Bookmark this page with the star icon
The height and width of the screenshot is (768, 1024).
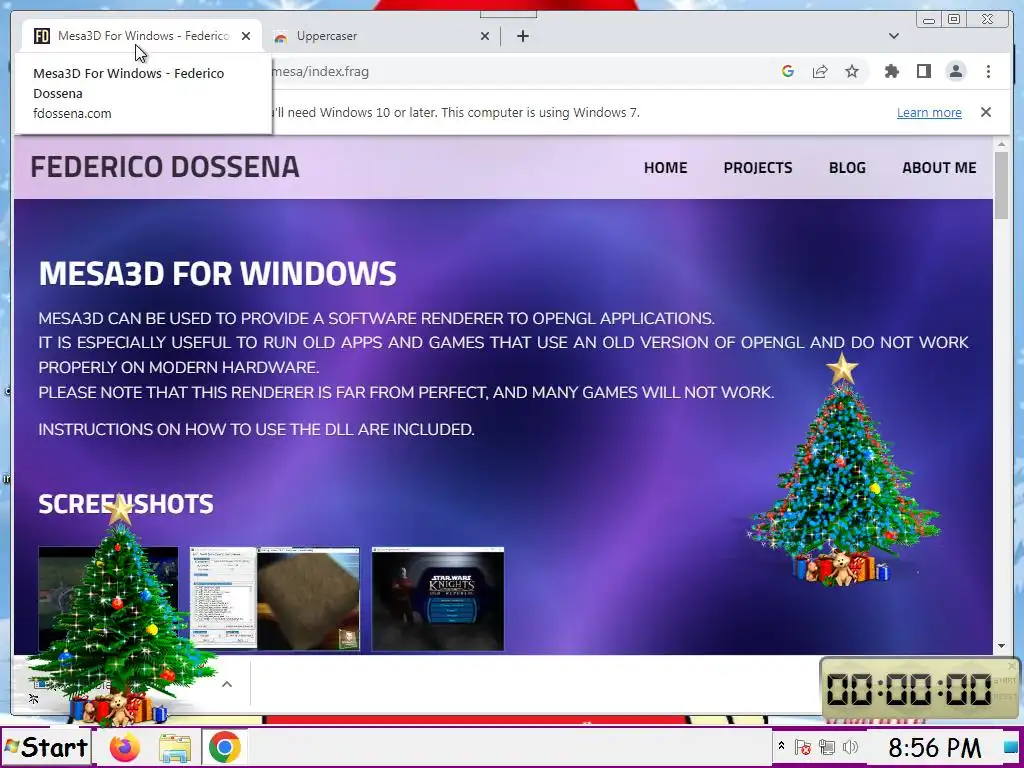click(852, 72)
